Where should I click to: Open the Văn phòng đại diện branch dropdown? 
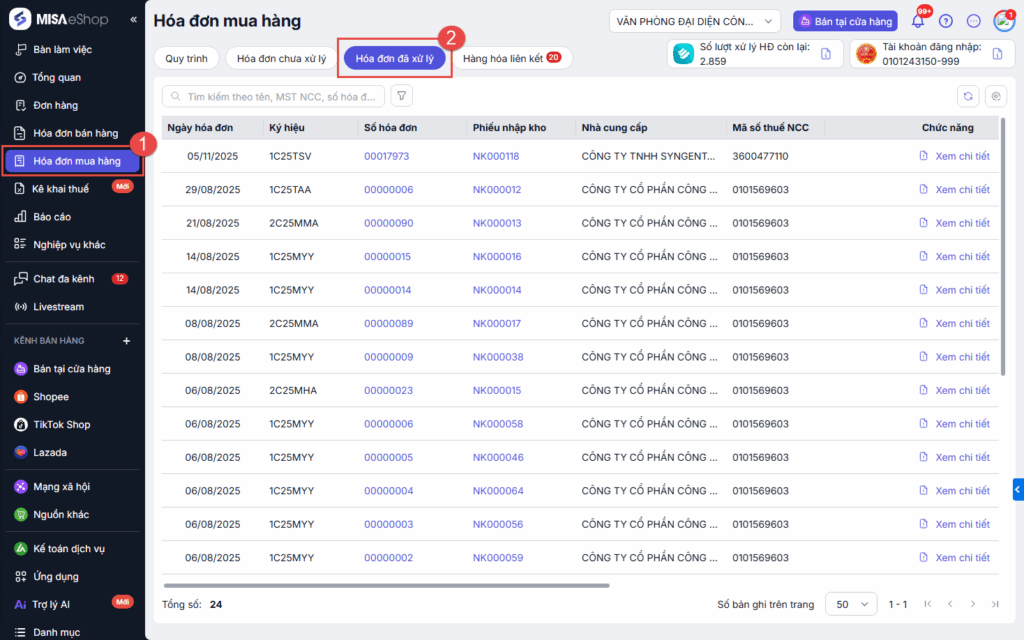(x=695, y=21)
